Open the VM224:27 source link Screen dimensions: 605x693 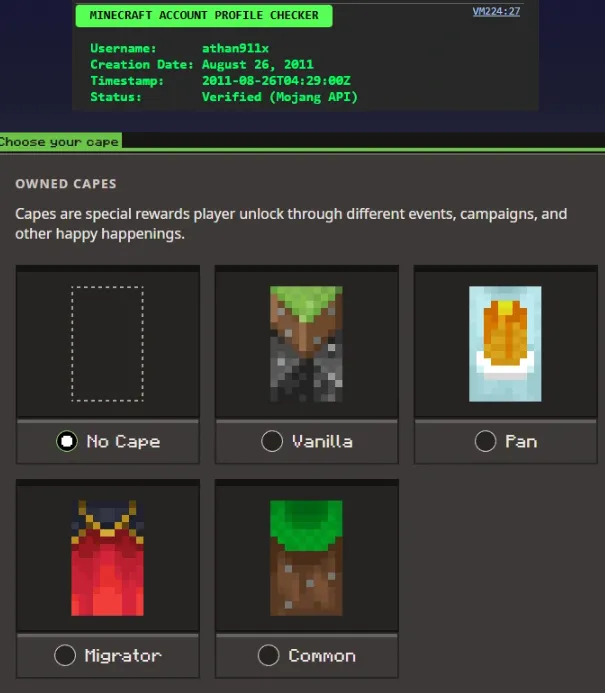pyautogui.click(x=496, y=11)
